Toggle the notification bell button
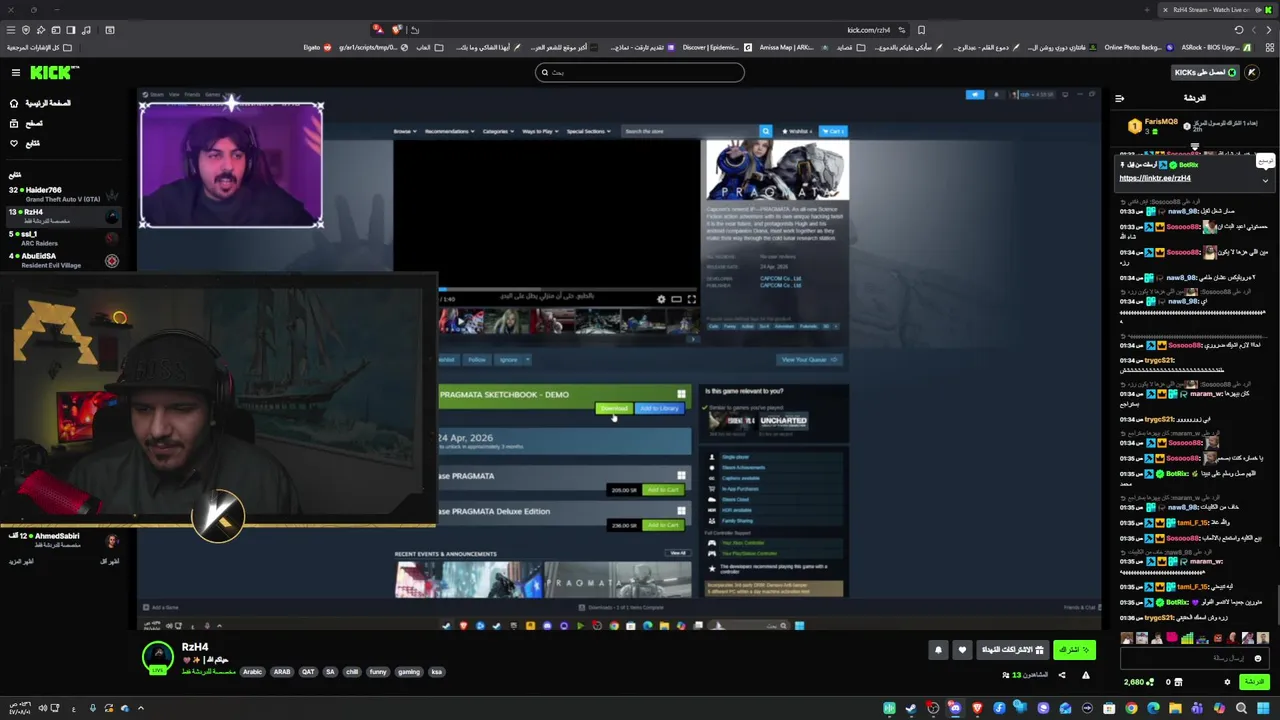The width and height of the screenshot is (1280, 720). (938, 650)
